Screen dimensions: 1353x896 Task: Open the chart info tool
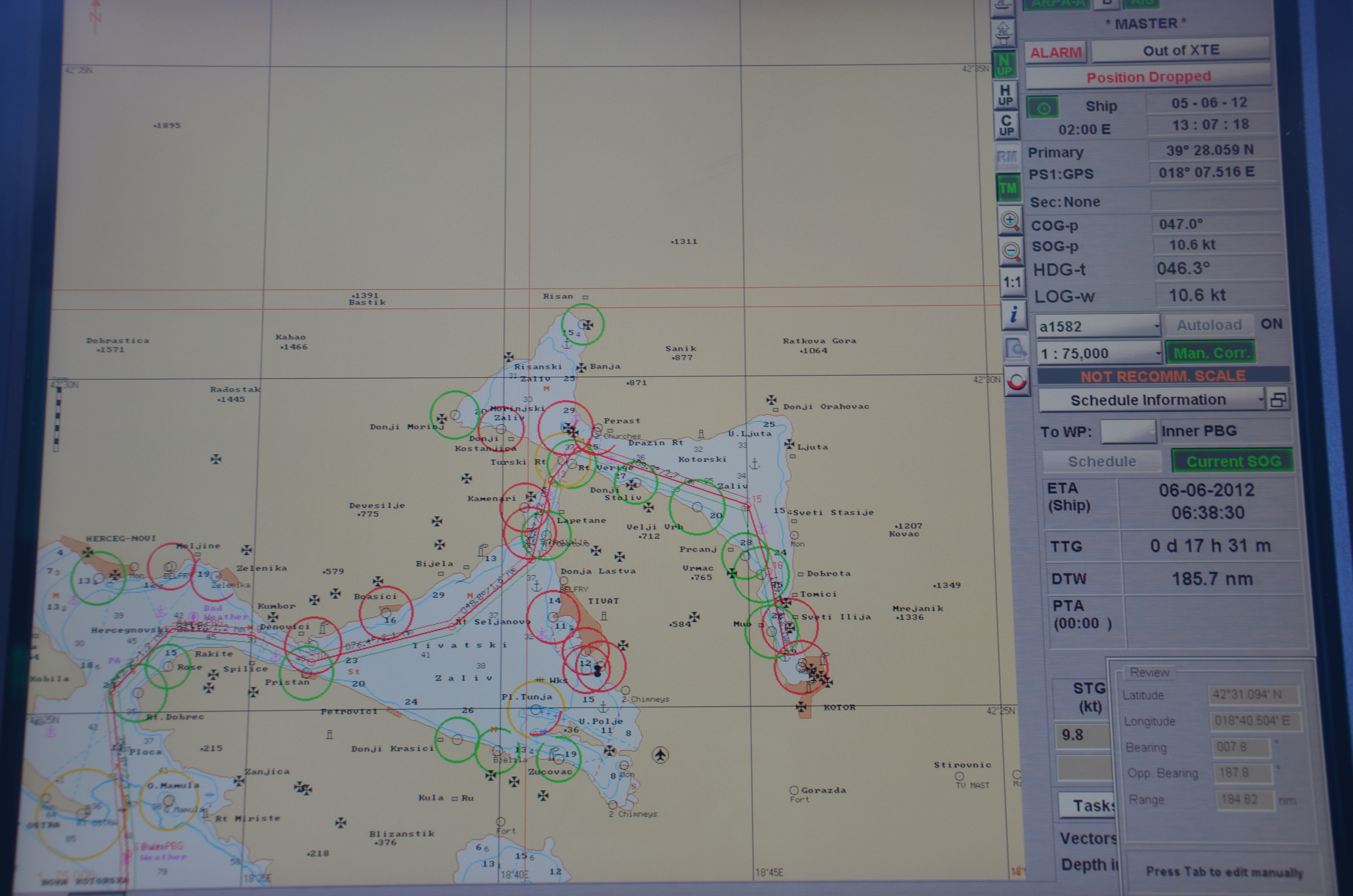coord(1014,314)
